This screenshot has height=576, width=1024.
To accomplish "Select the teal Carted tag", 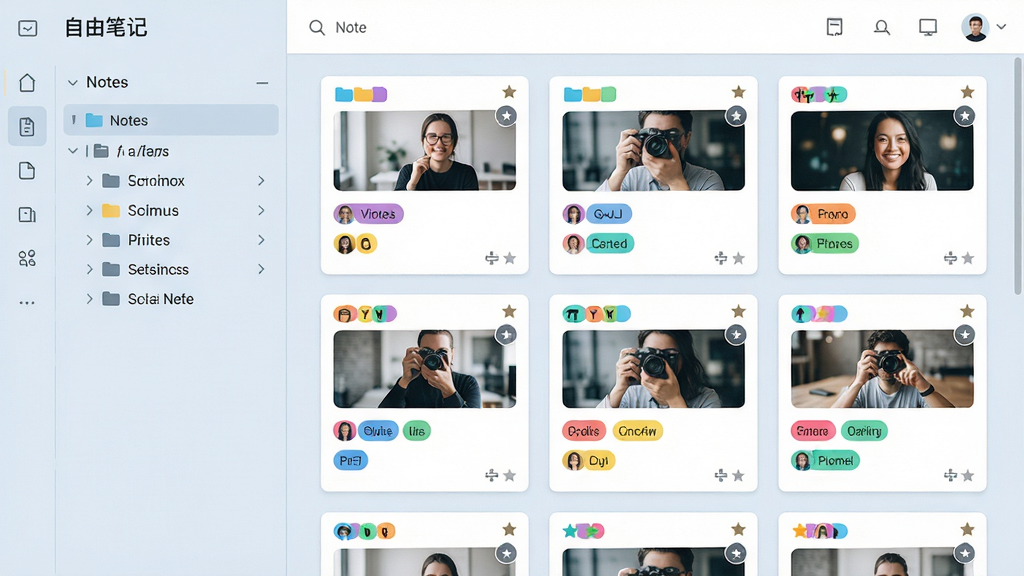I will pyautogui.click(x=609, y=244).
